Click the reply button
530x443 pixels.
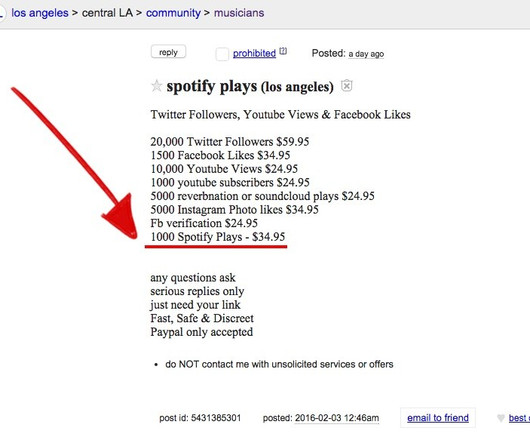(168, 52)
